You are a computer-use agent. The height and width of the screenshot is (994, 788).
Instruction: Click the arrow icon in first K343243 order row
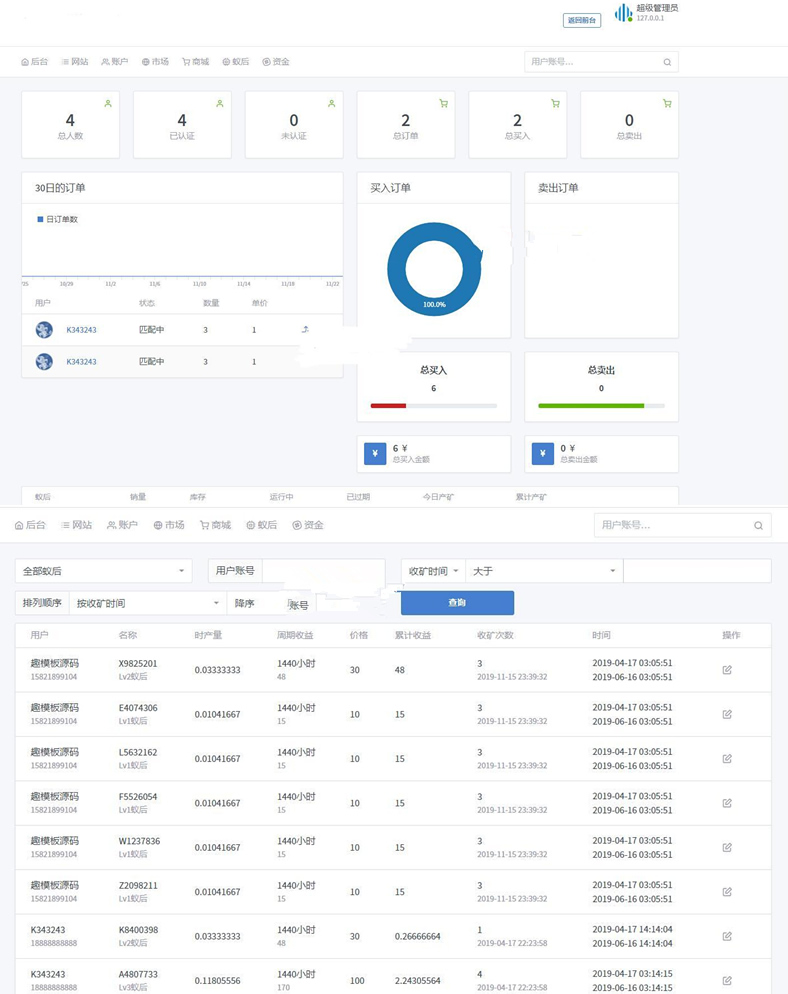[305, 329]
